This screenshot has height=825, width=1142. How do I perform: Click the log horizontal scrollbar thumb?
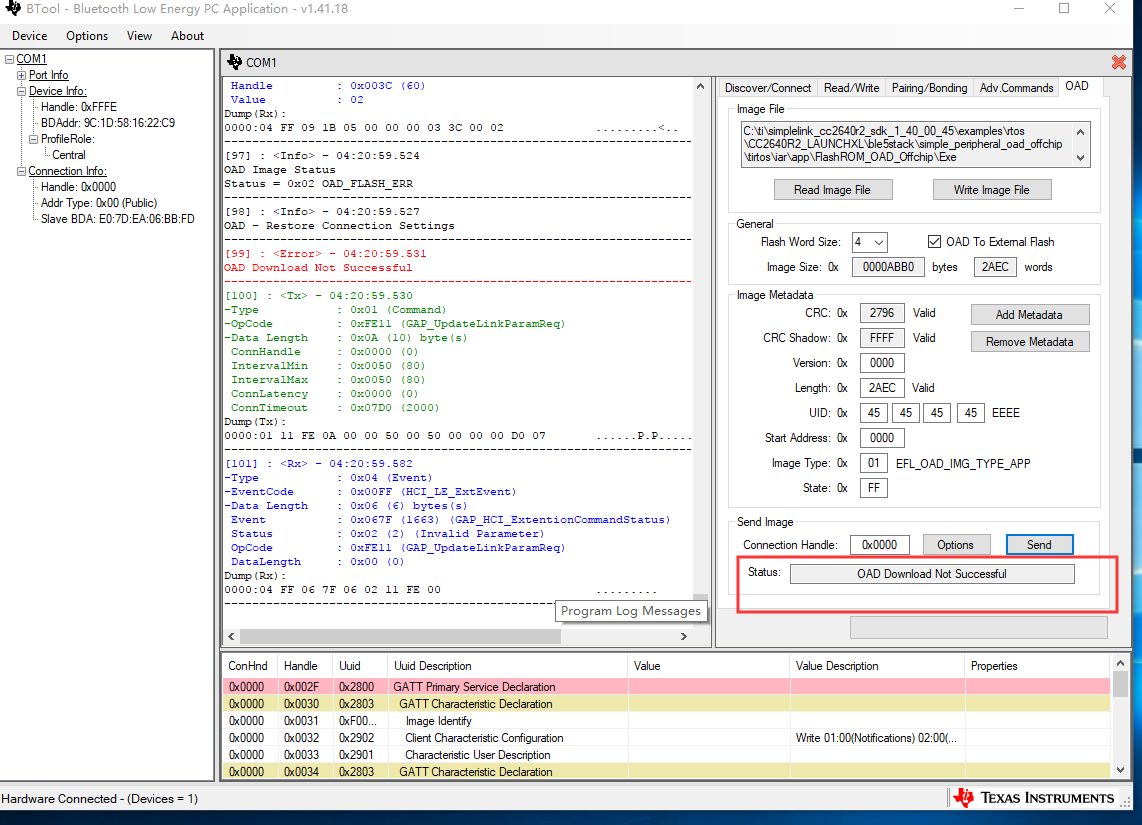point(400,636)
